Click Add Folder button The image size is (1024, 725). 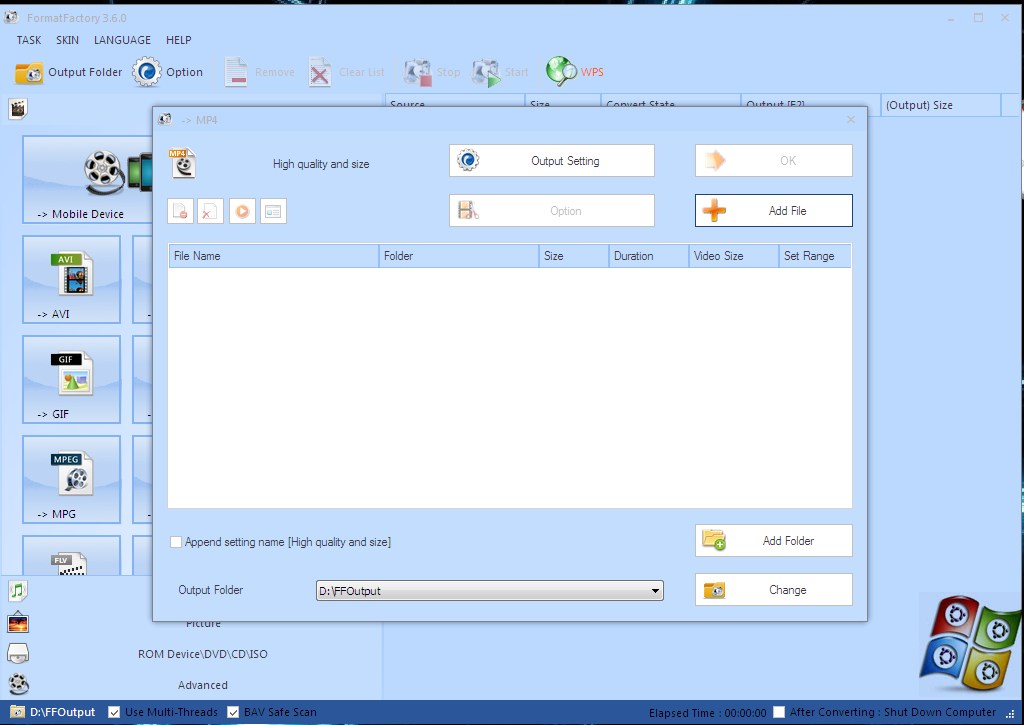(x=774, y=541)
